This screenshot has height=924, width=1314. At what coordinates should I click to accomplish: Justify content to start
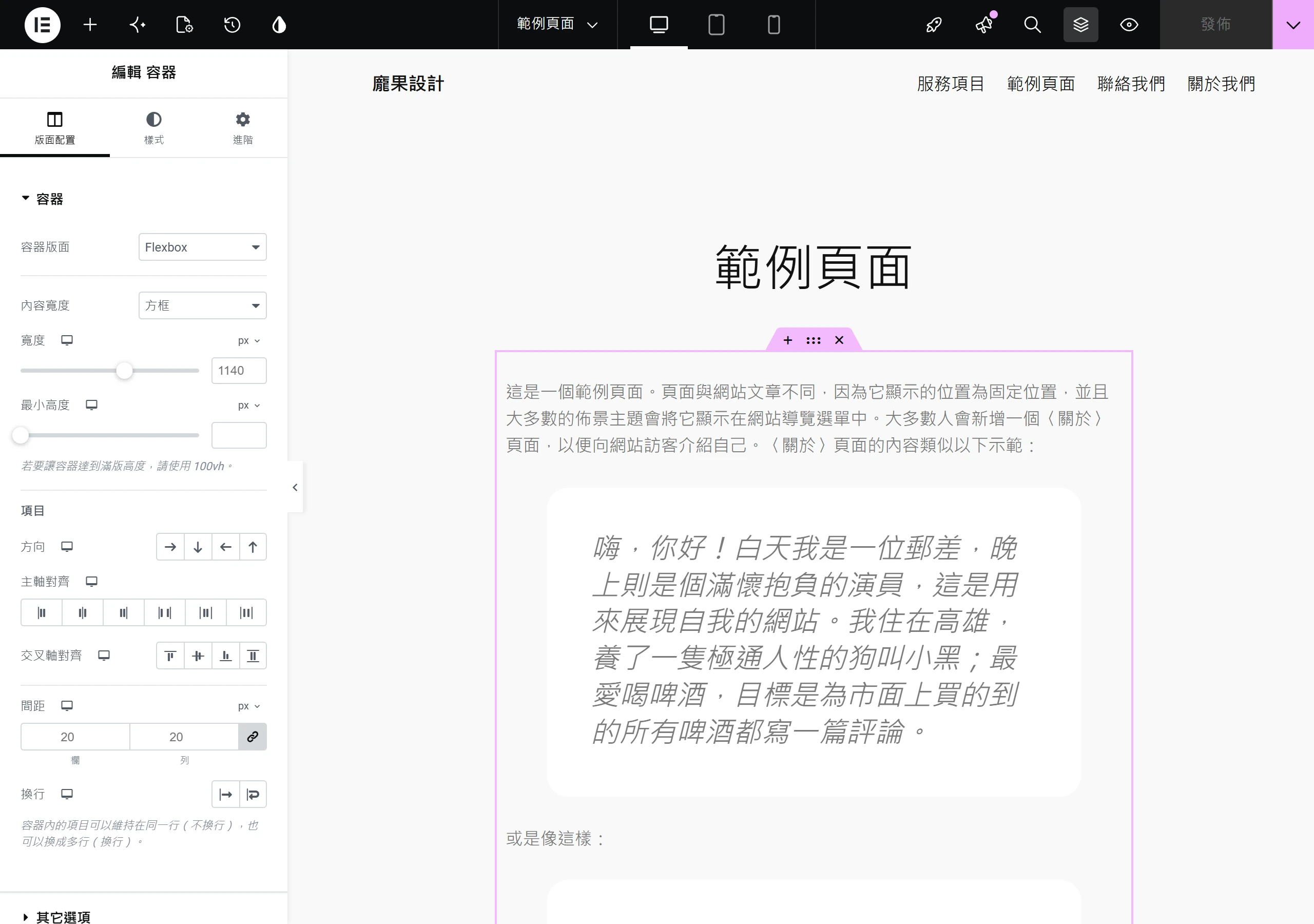[x=41, y=612]
